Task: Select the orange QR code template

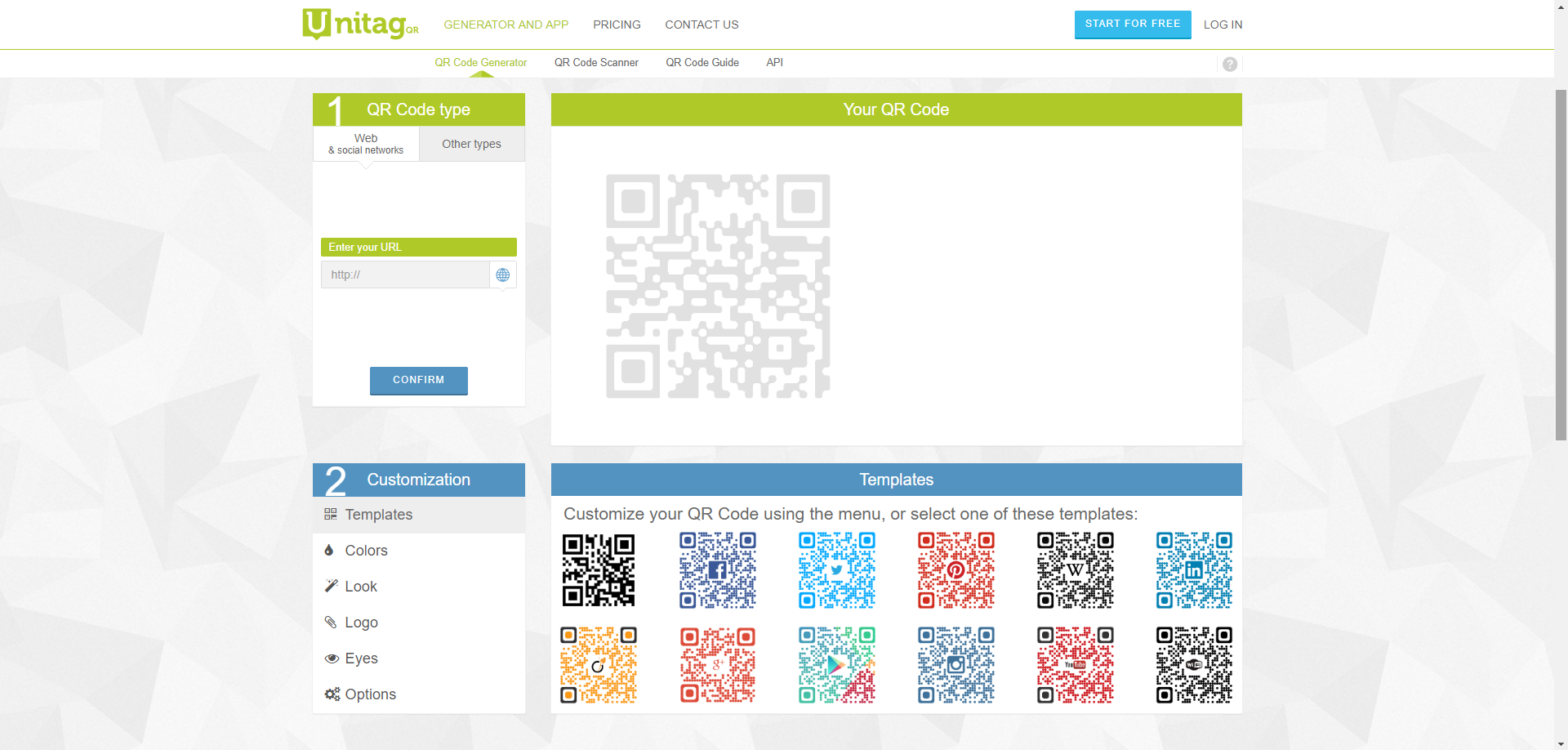Action: pyautogui.click(x=599, y=665)
